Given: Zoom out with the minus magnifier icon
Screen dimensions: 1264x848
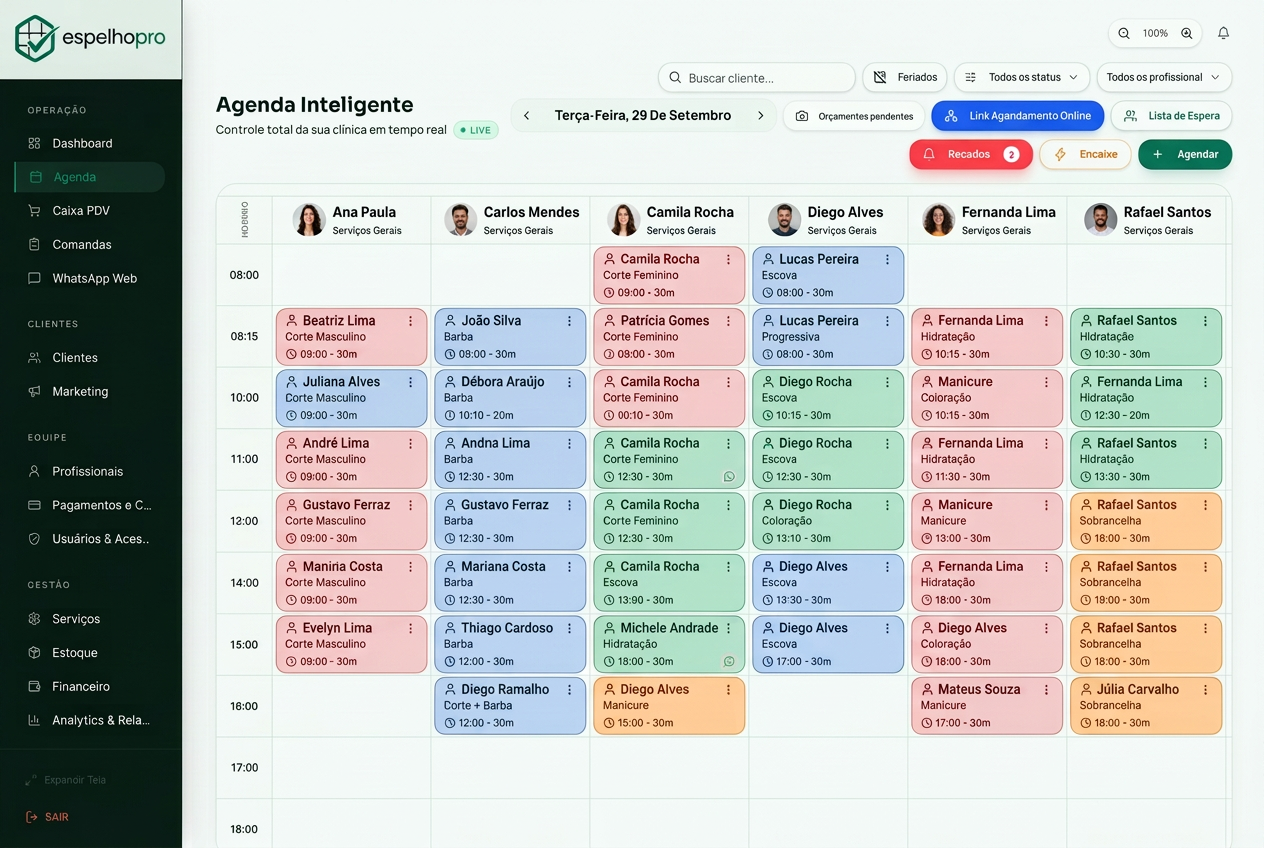Looking at the screenshot, I should click(1124, 33).
